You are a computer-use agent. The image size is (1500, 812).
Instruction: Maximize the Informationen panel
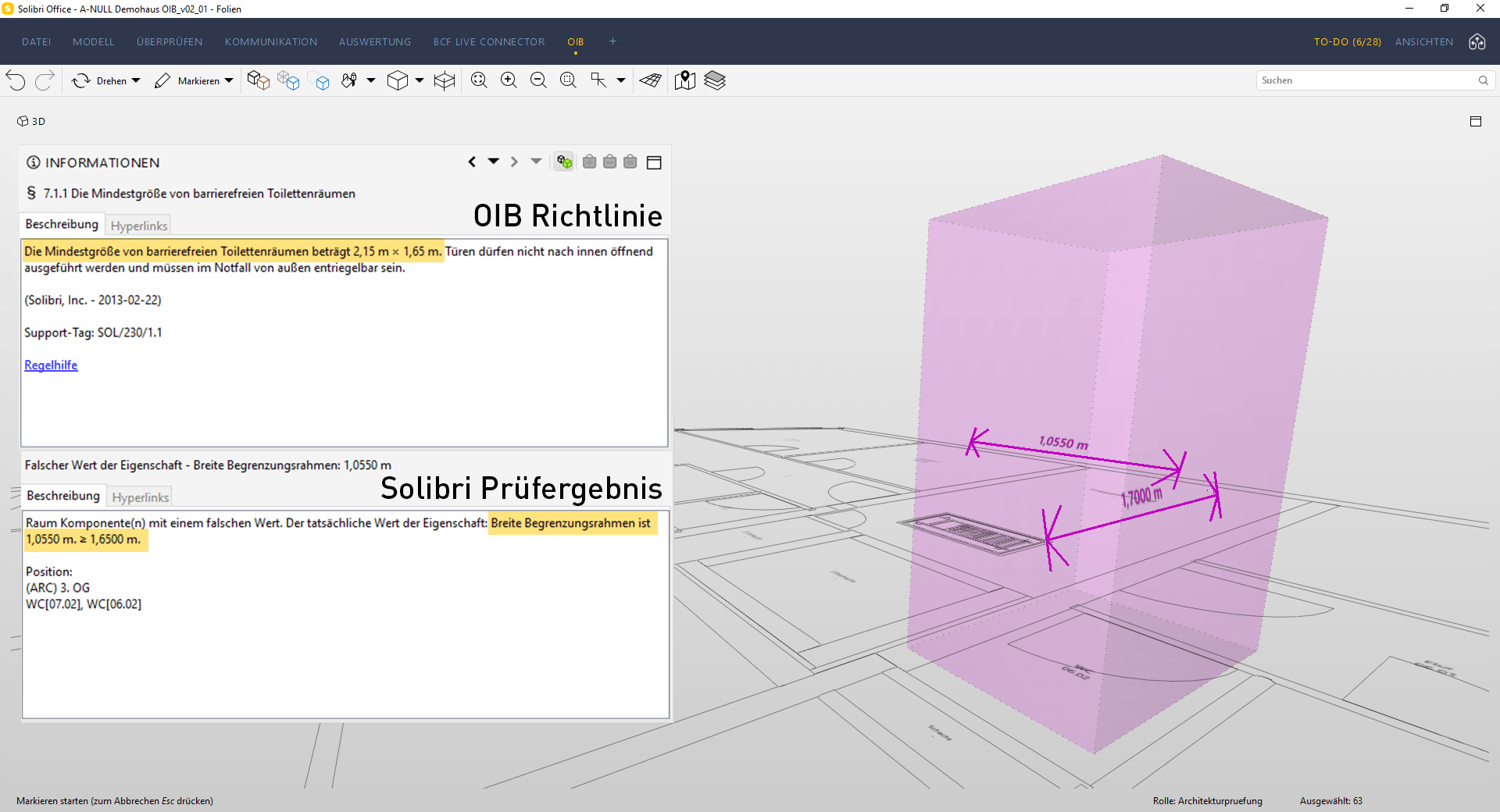(655, 162)
